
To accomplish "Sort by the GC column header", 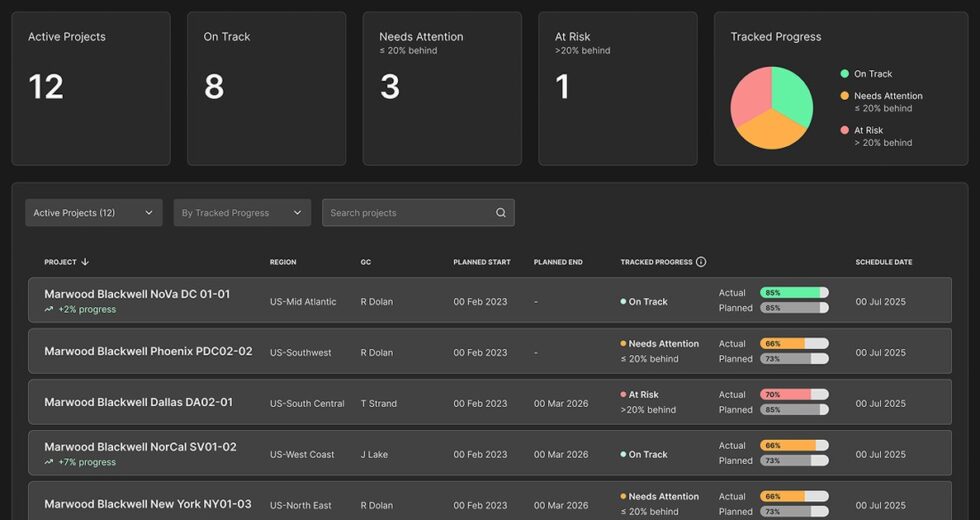I will tap(366, 262).
